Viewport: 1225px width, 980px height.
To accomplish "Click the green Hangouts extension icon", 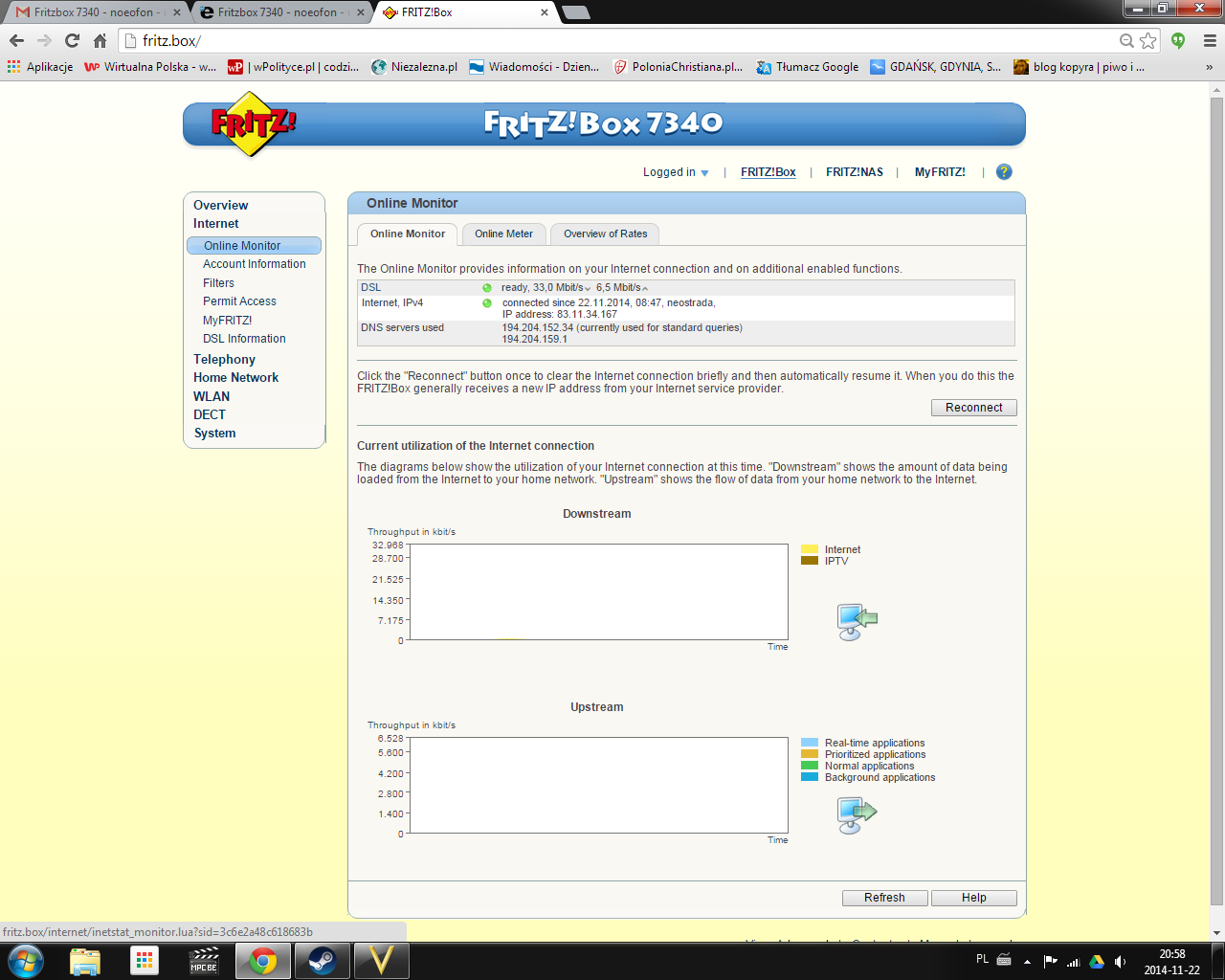I will (1178, 40).
